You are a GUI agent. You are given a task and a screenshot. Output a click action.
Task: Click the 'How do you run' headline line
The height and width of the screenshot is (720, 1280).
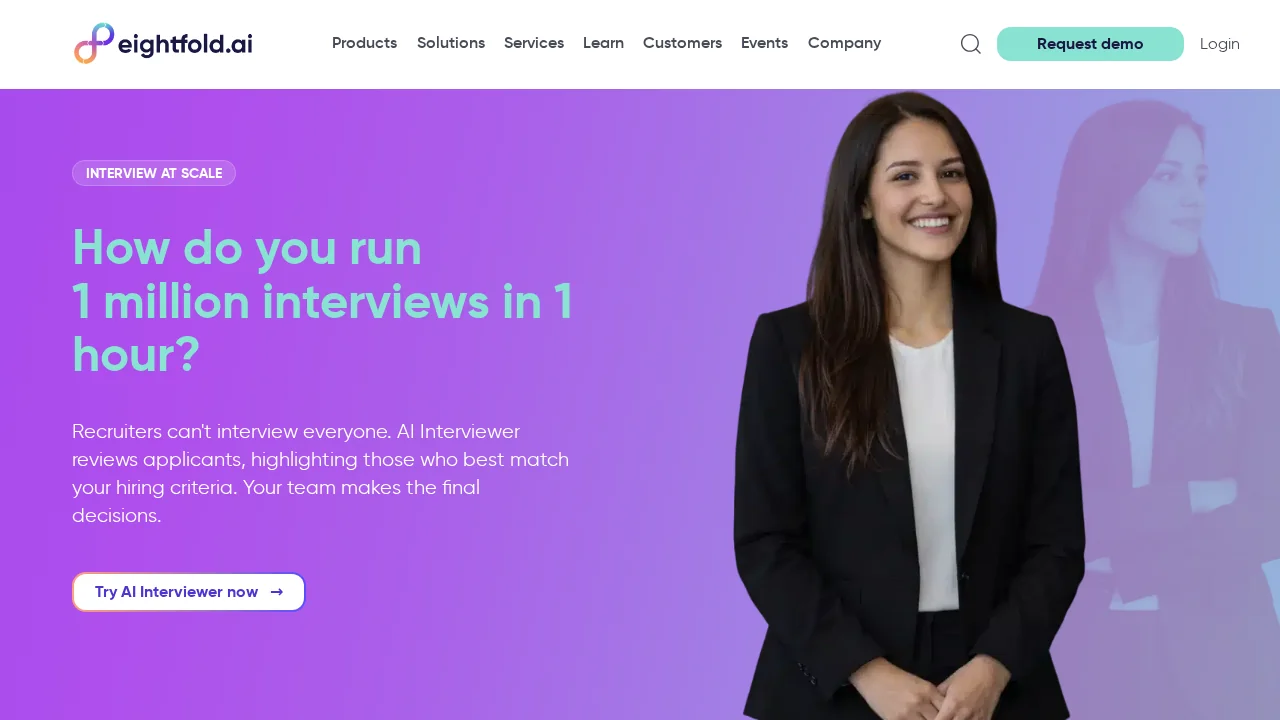tap(247, 248)
